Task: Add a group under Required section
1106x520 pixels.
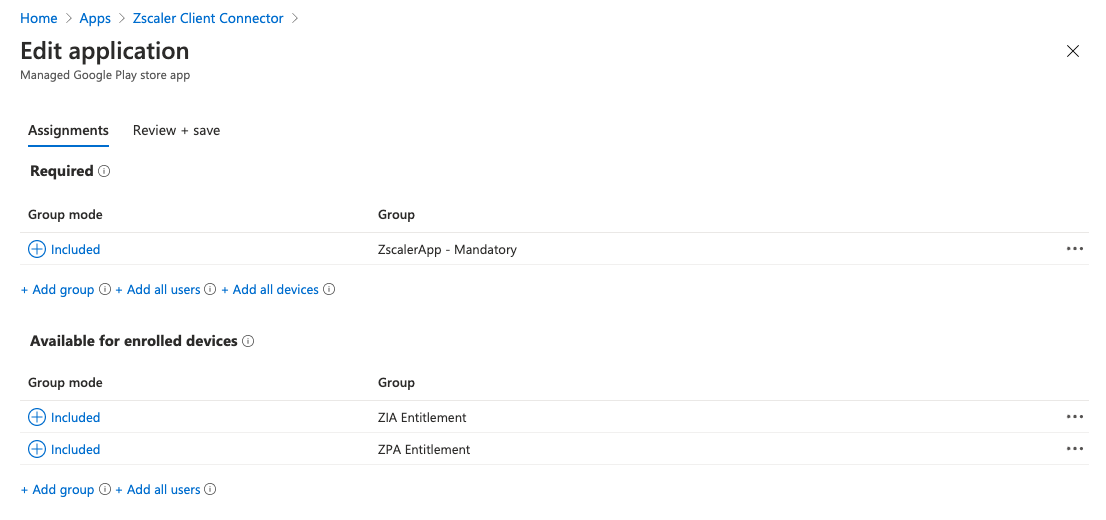Action: pos(58,290)
